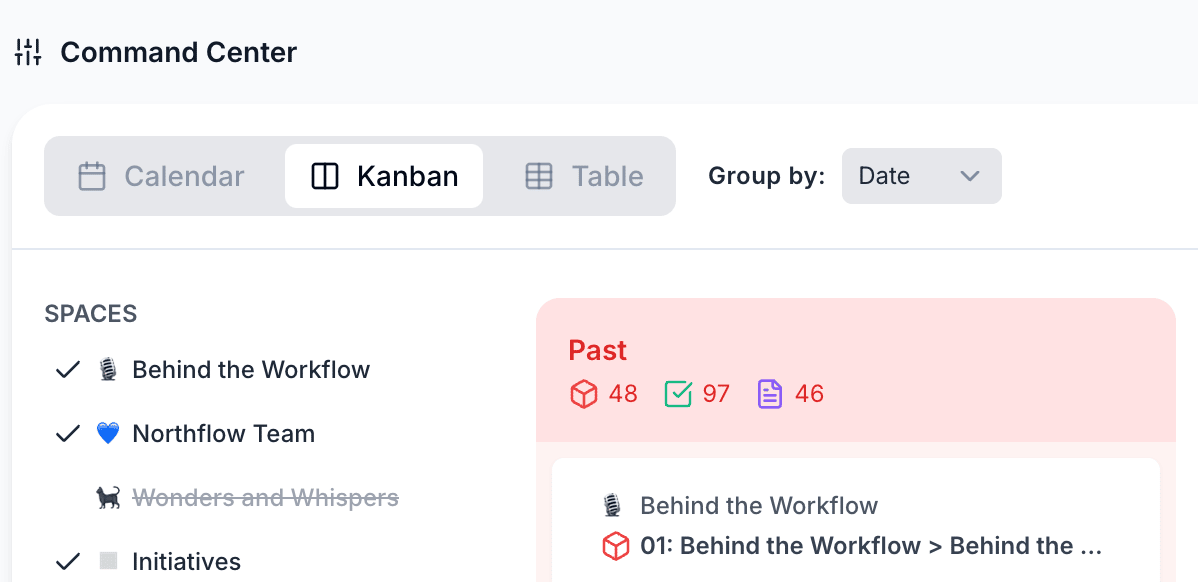The image size is (1198, 582).
Task: Open the Group by Date dropdown
Action: (921, 176)
